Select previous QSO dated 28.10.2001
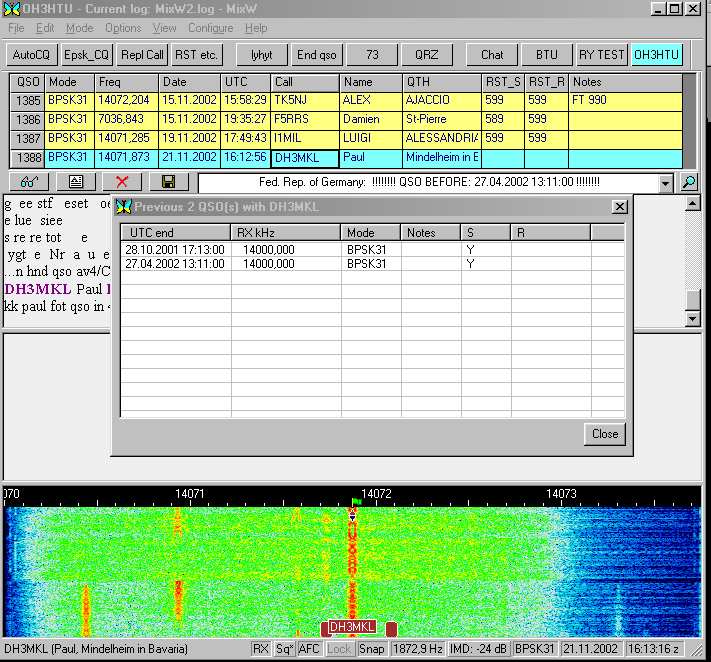 372,250
